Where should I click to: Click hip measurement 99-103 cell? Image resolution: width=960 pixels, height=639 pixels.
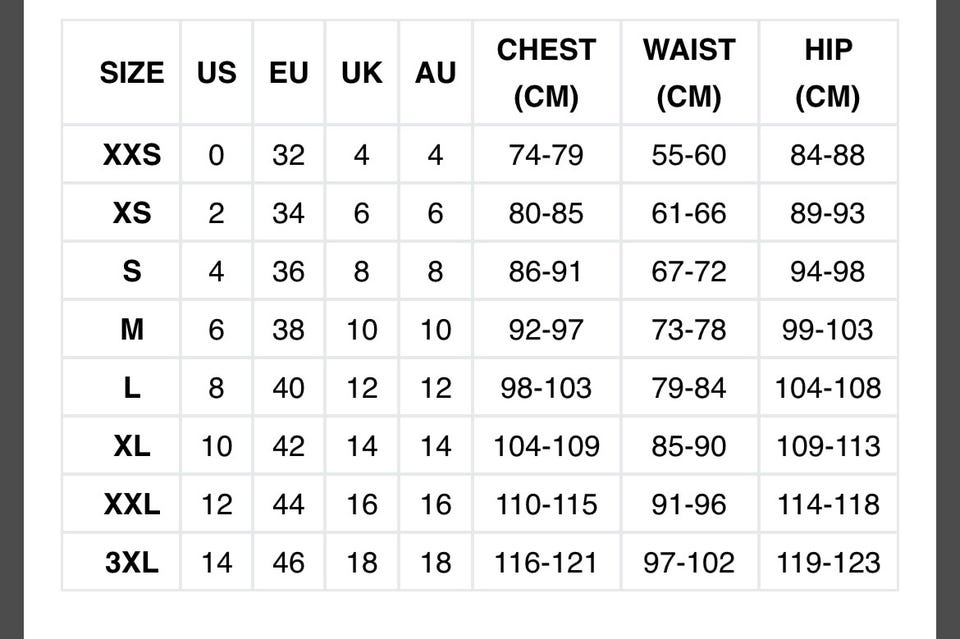click(828, 329)
